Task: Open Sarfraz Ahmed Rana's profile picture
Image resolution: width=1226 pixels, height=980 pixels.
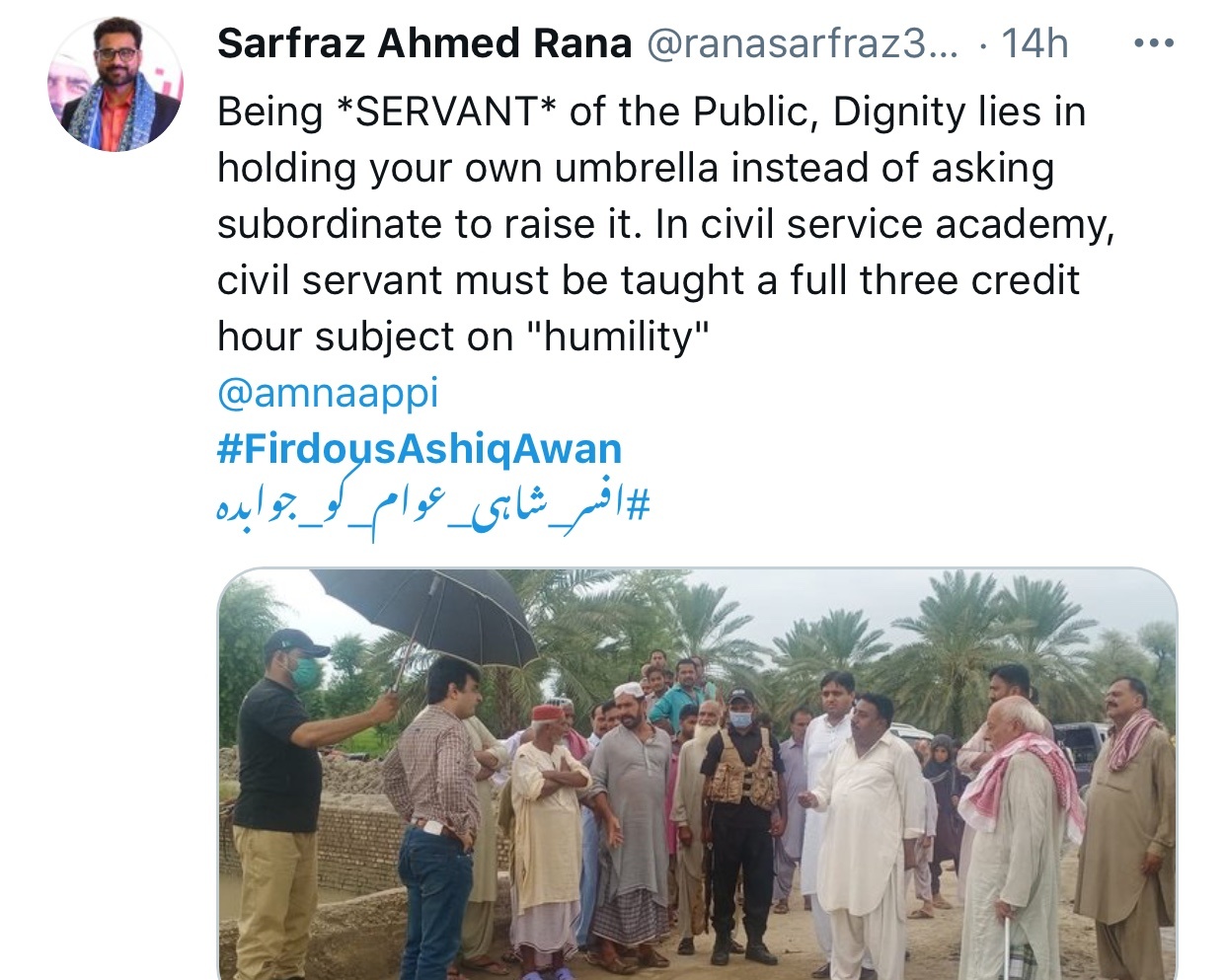Action: [x=115, y=84]
